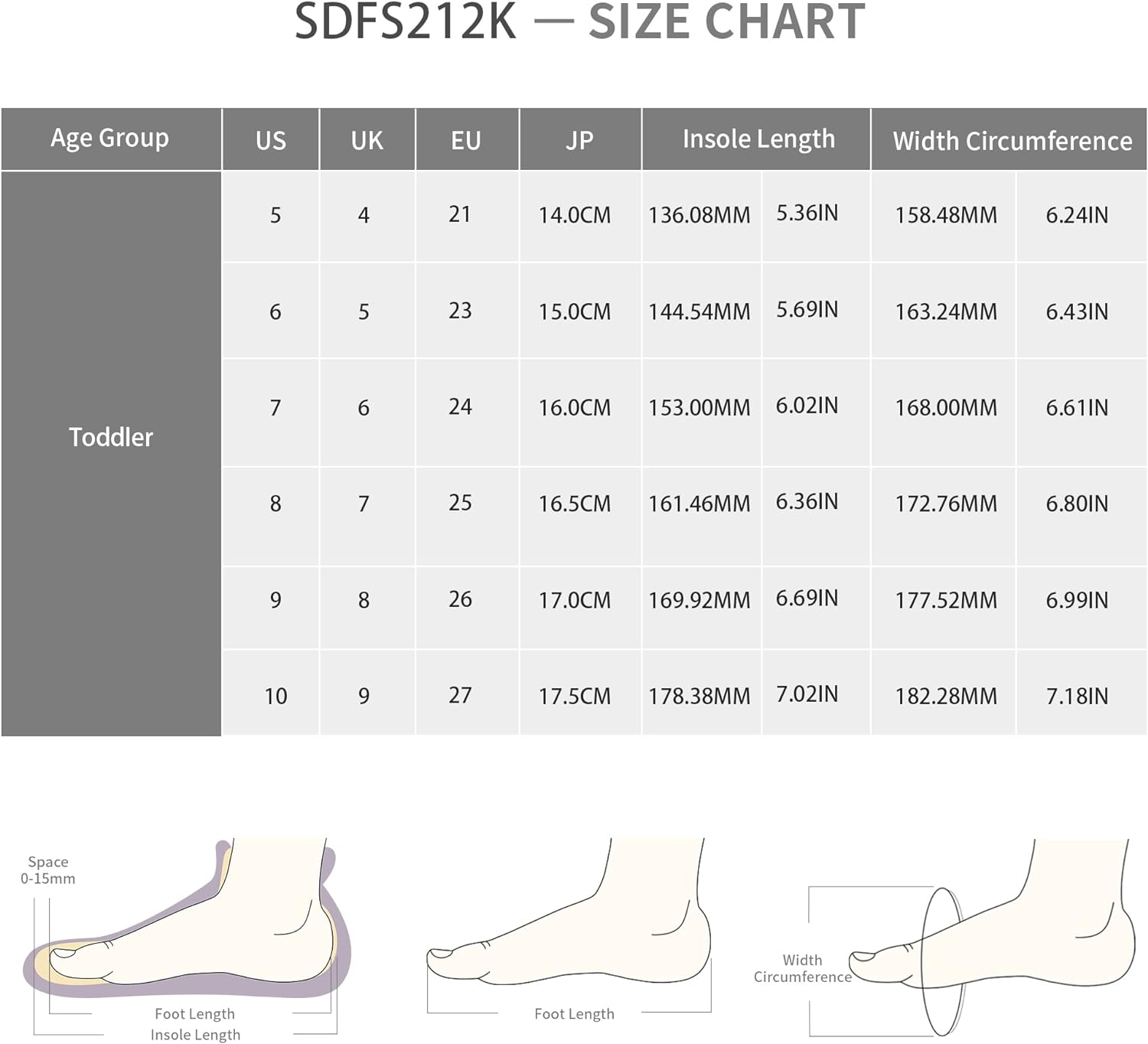Select the 6.69IN value
Viewport: 1148px width, 1044px height.
coord(807,599)
